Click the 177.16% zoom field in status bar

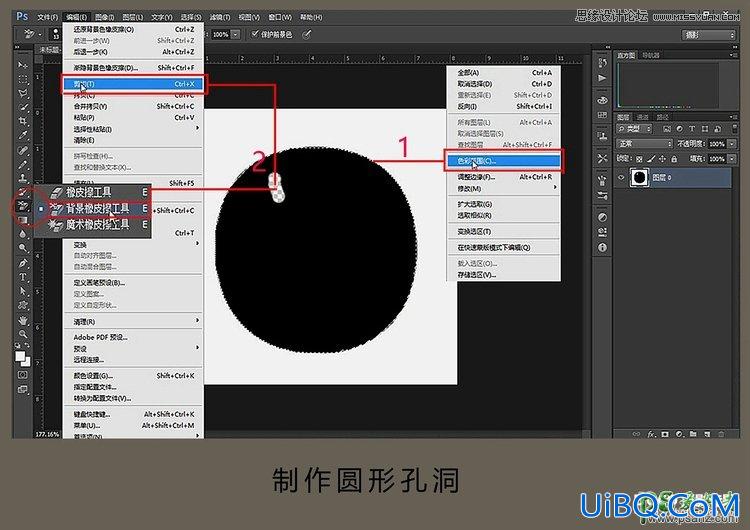tap(47, 434)
